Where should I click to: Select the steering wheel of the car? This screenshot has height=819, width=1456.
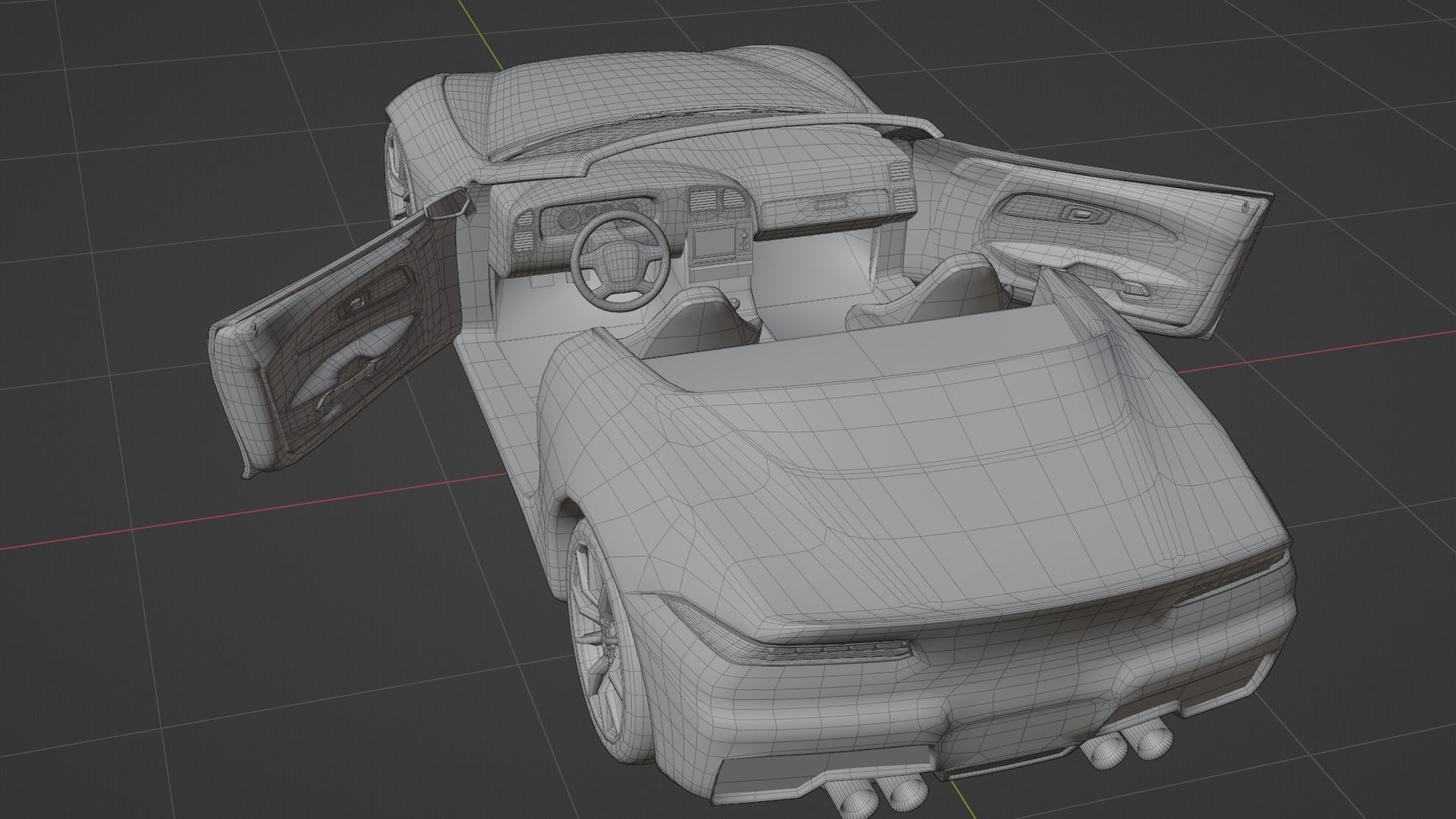(x=618, y=258)
